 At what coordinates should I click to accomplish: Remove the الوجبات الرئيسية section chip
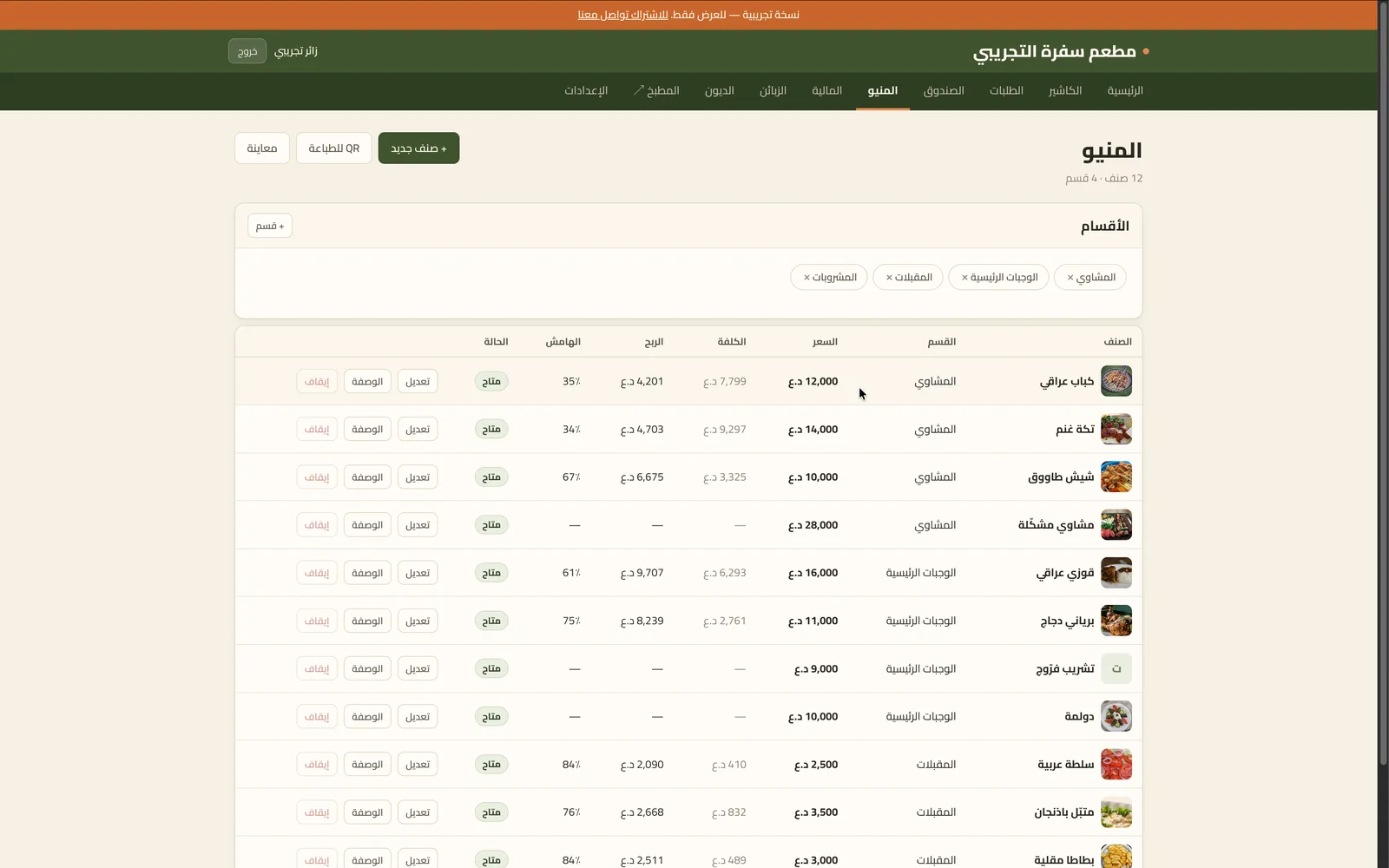(x=964, y=278)
